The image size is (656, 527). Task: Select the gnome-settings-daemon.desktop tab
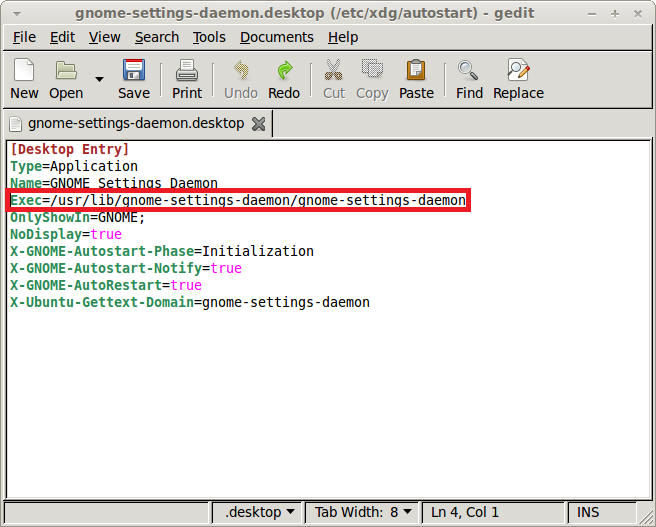[136, 123]
